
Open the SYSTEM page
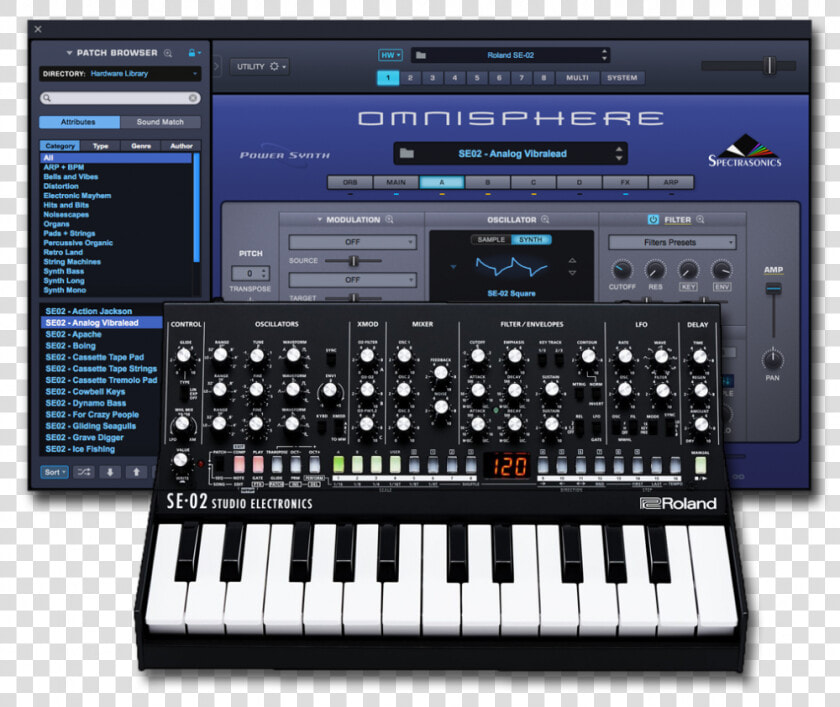[622, 78]
